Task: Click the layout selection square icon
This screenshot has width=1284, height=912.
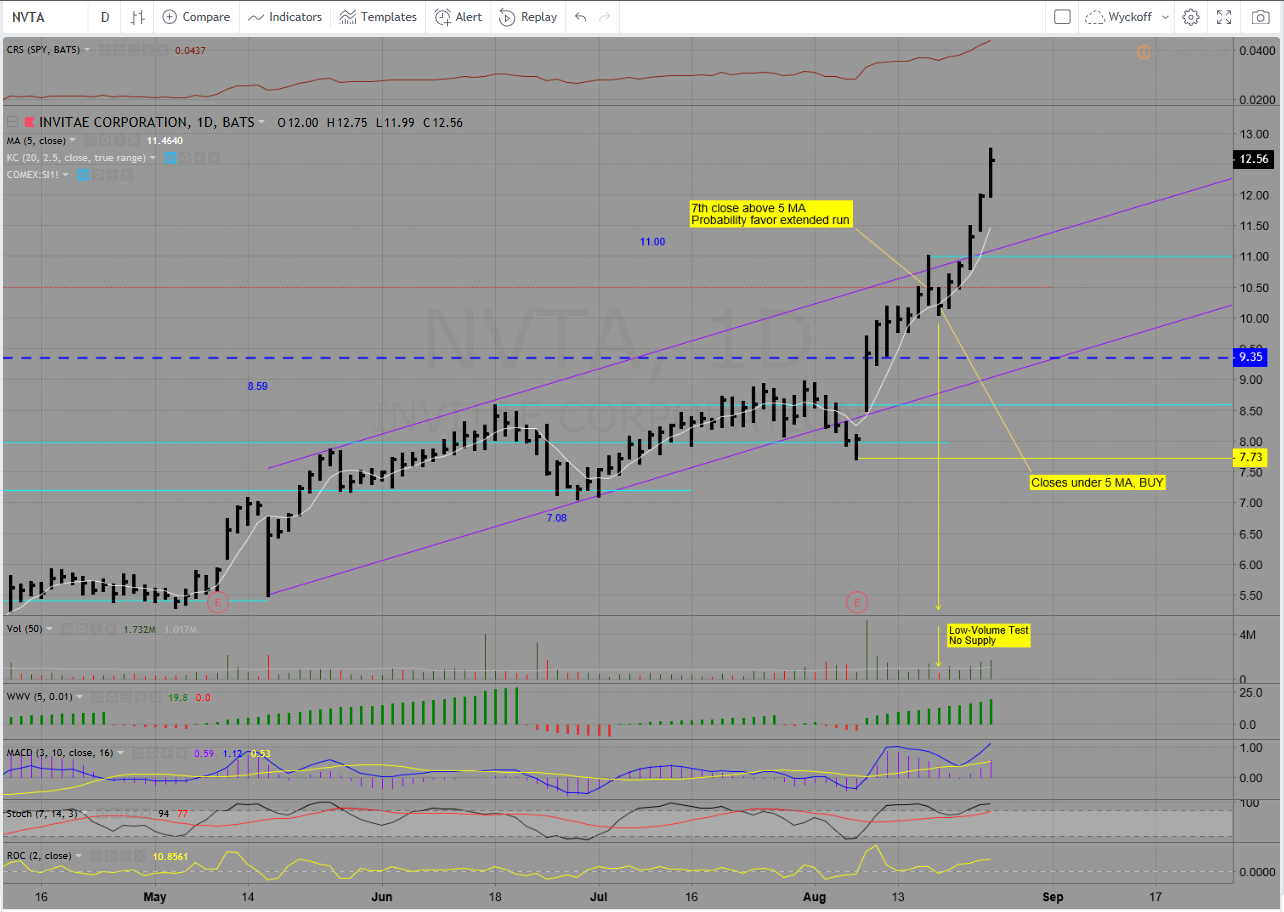Action: point(1062,17)
